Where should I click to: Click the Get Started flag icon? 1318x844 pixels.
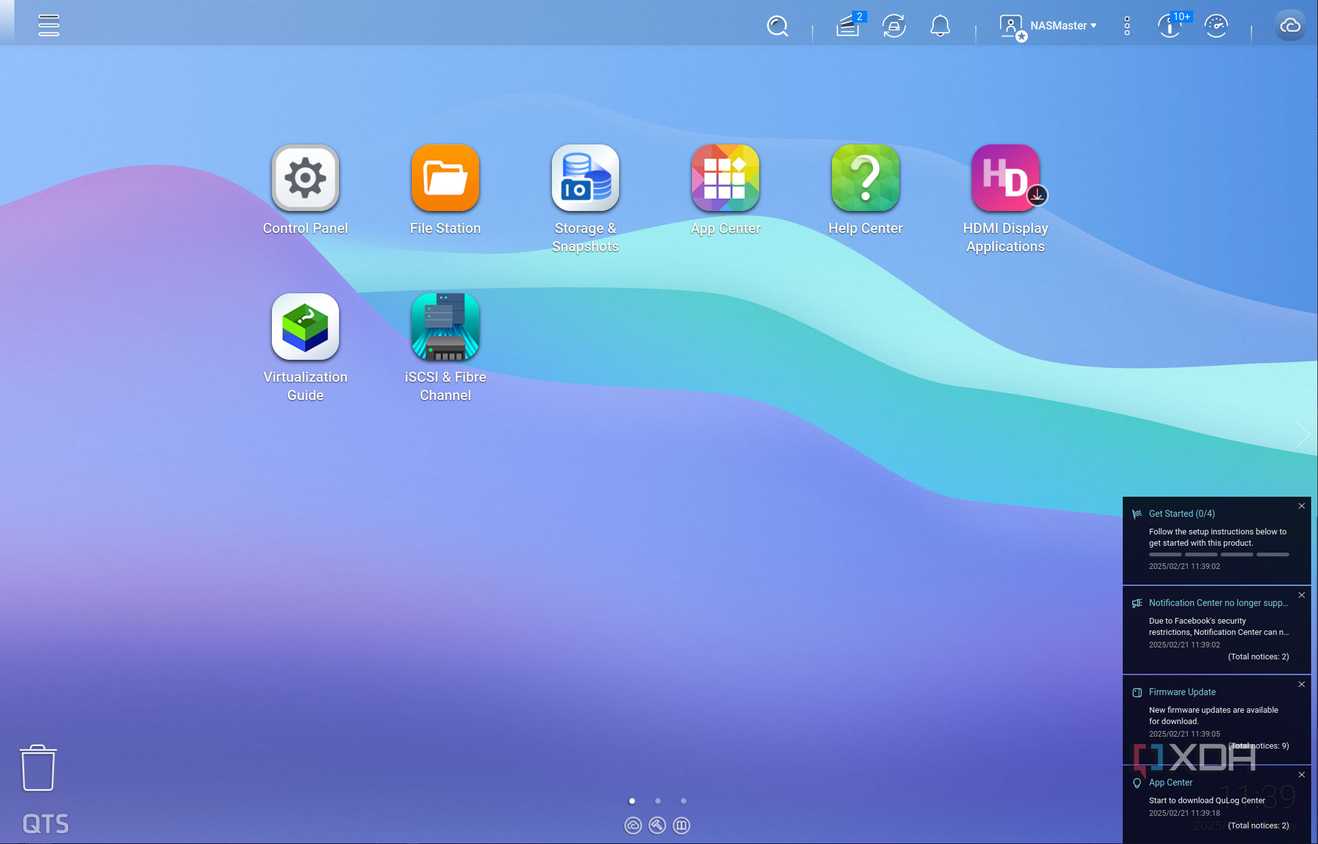(1137, 514)
